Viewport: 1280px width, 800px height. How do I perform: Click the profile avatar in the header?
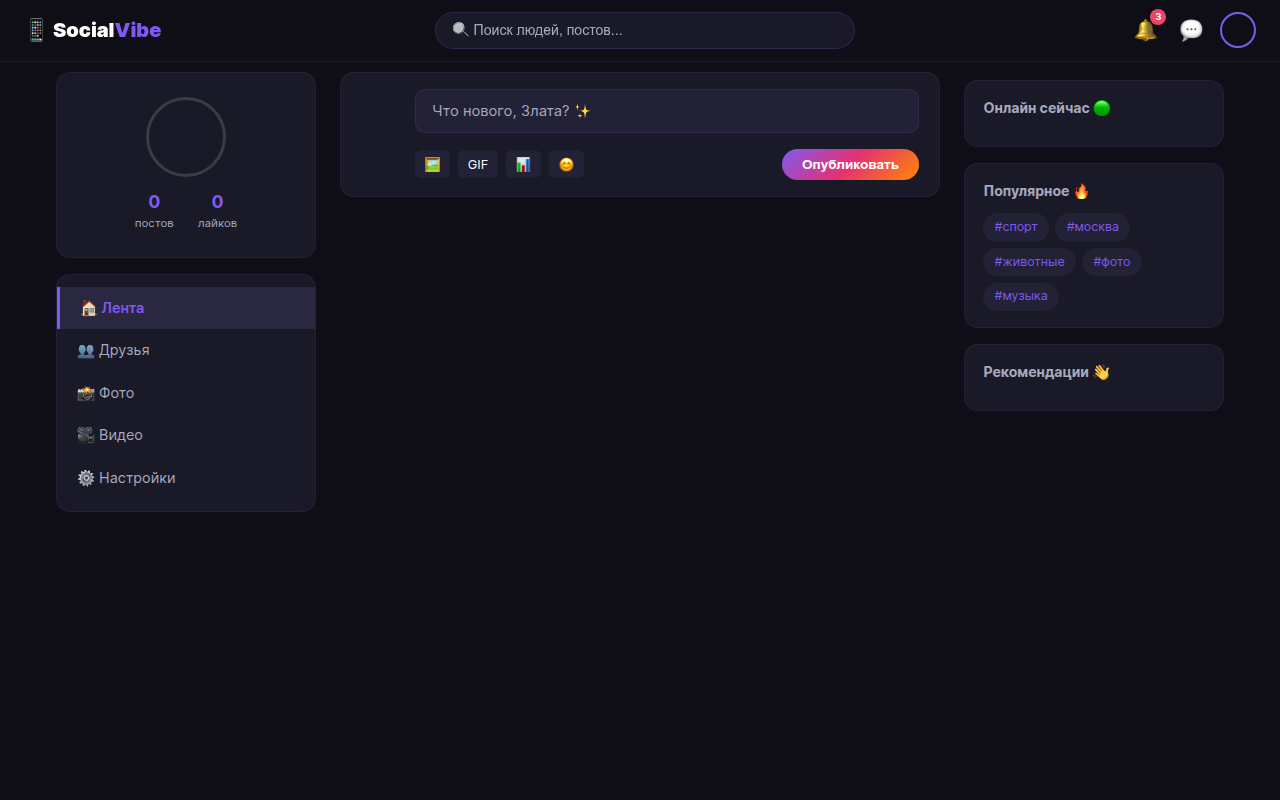[1238, 30]
